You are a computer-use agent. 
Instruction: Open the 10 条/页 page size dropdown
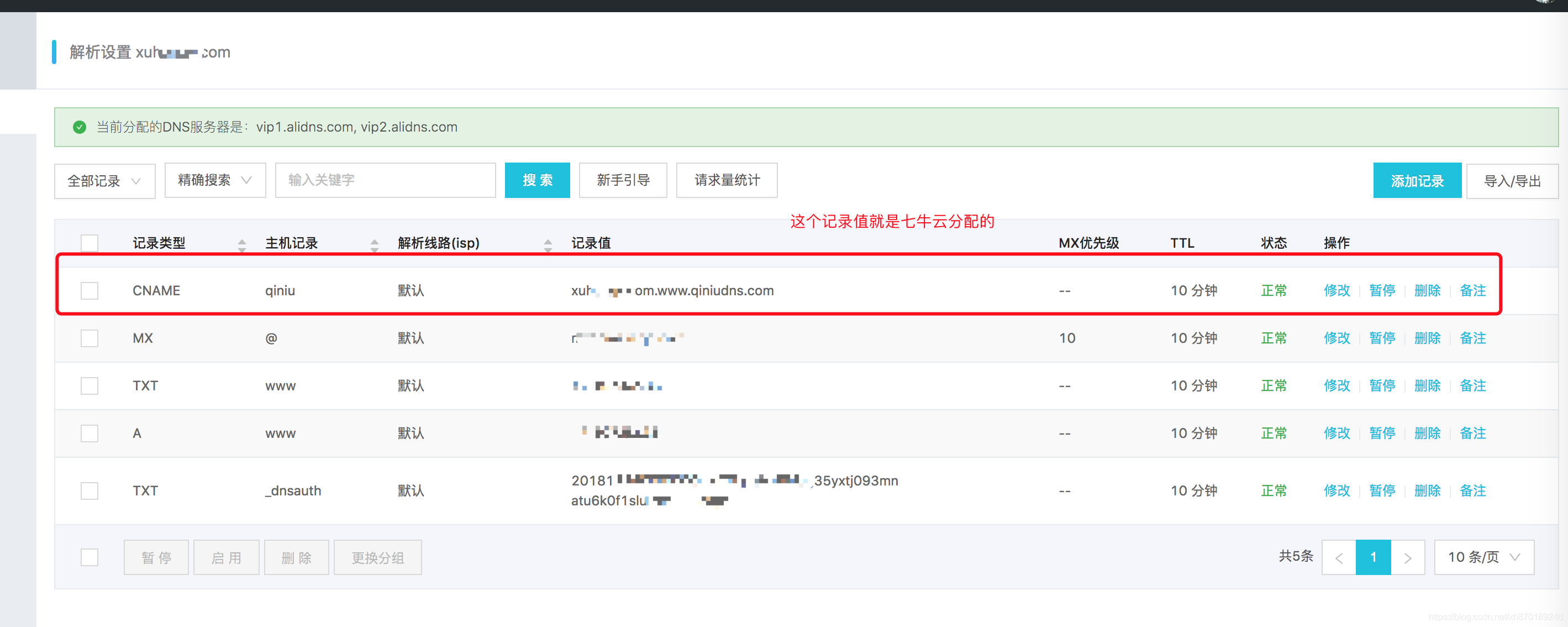coord(1483,557)
